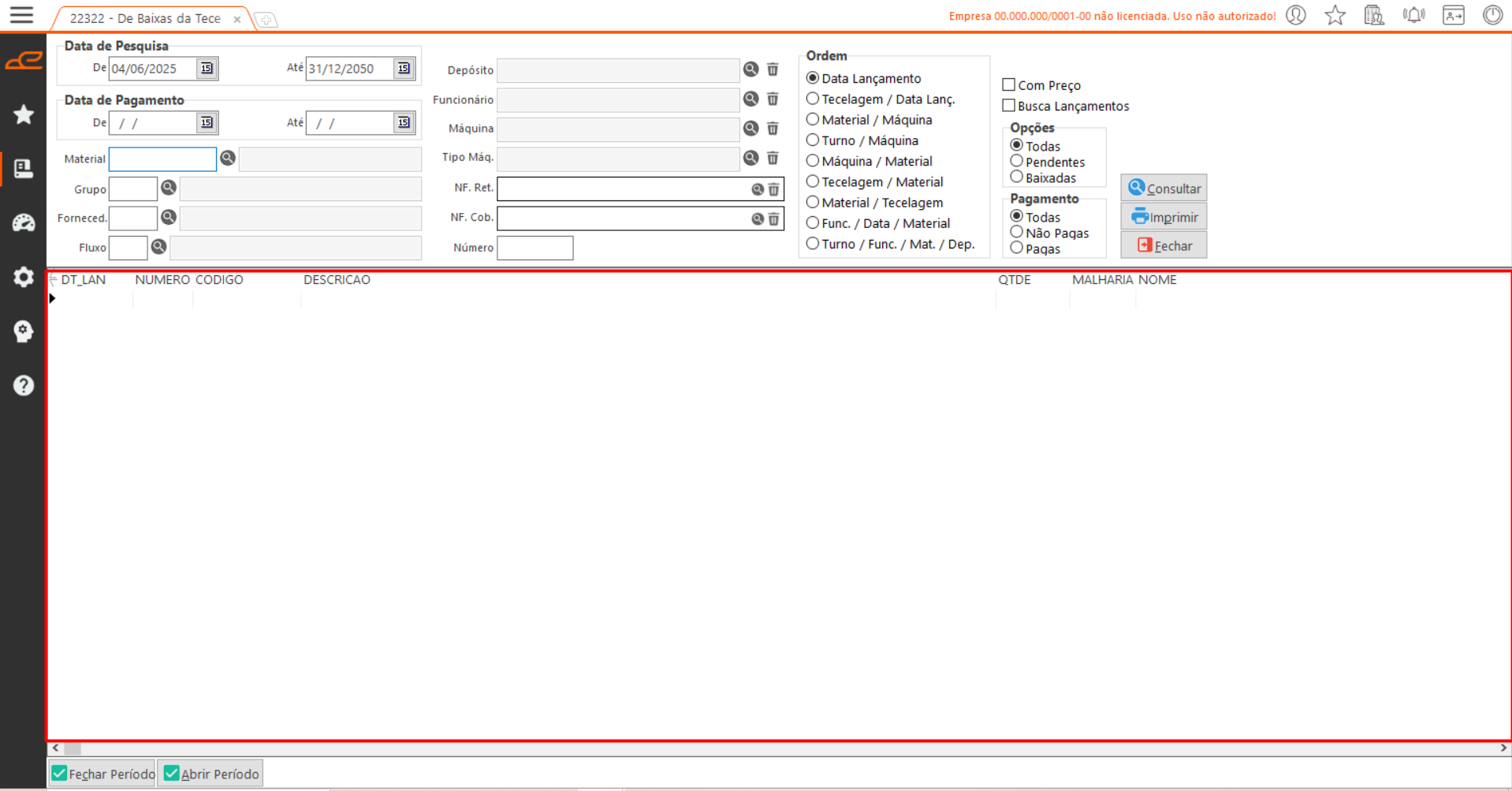Open calendar picker for Data de Pesquisa De
This screenshot has height=791, width=1512.
pos(207,69)
